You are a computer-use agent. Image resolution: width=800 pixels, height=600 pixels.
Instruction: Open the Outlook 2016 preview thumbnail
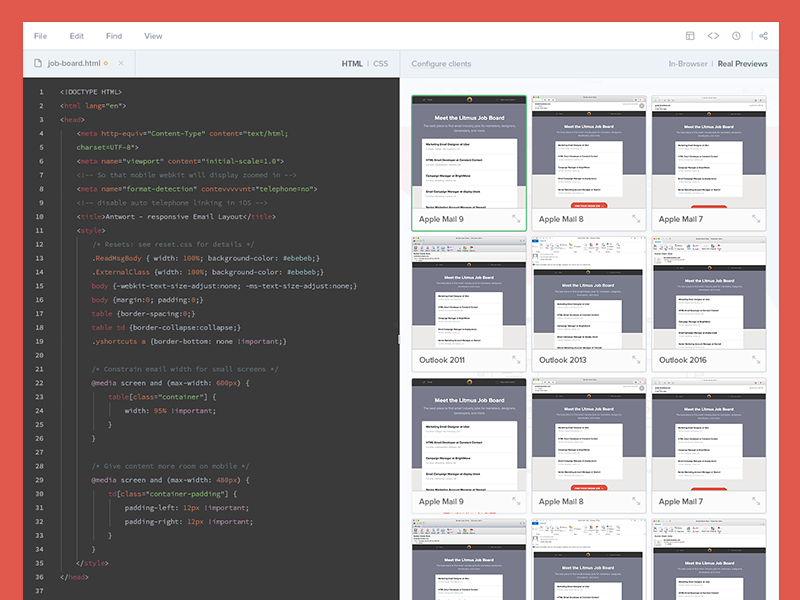pos(709,293)
